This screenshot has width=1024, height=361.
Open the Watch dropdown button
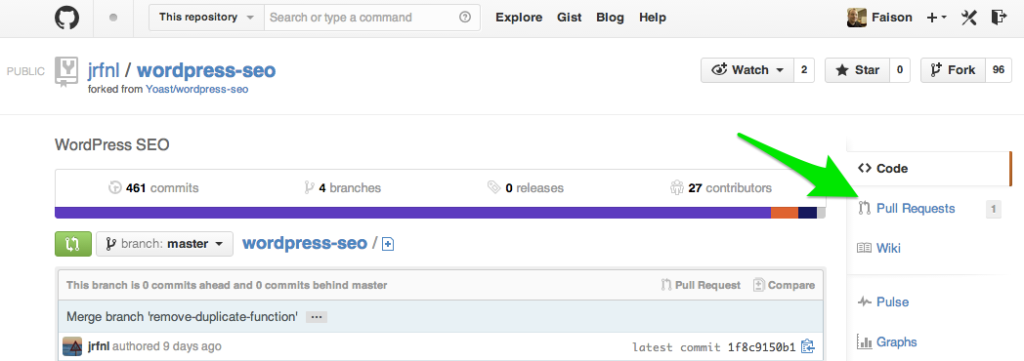(x=748, y=70)
